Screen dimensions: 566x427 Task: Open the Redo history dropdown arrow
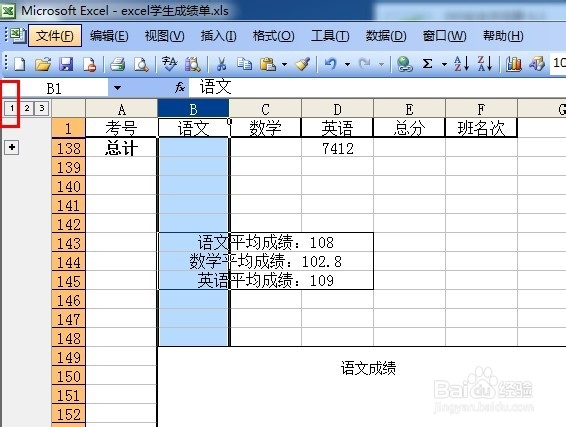click(x=381, y=65)
